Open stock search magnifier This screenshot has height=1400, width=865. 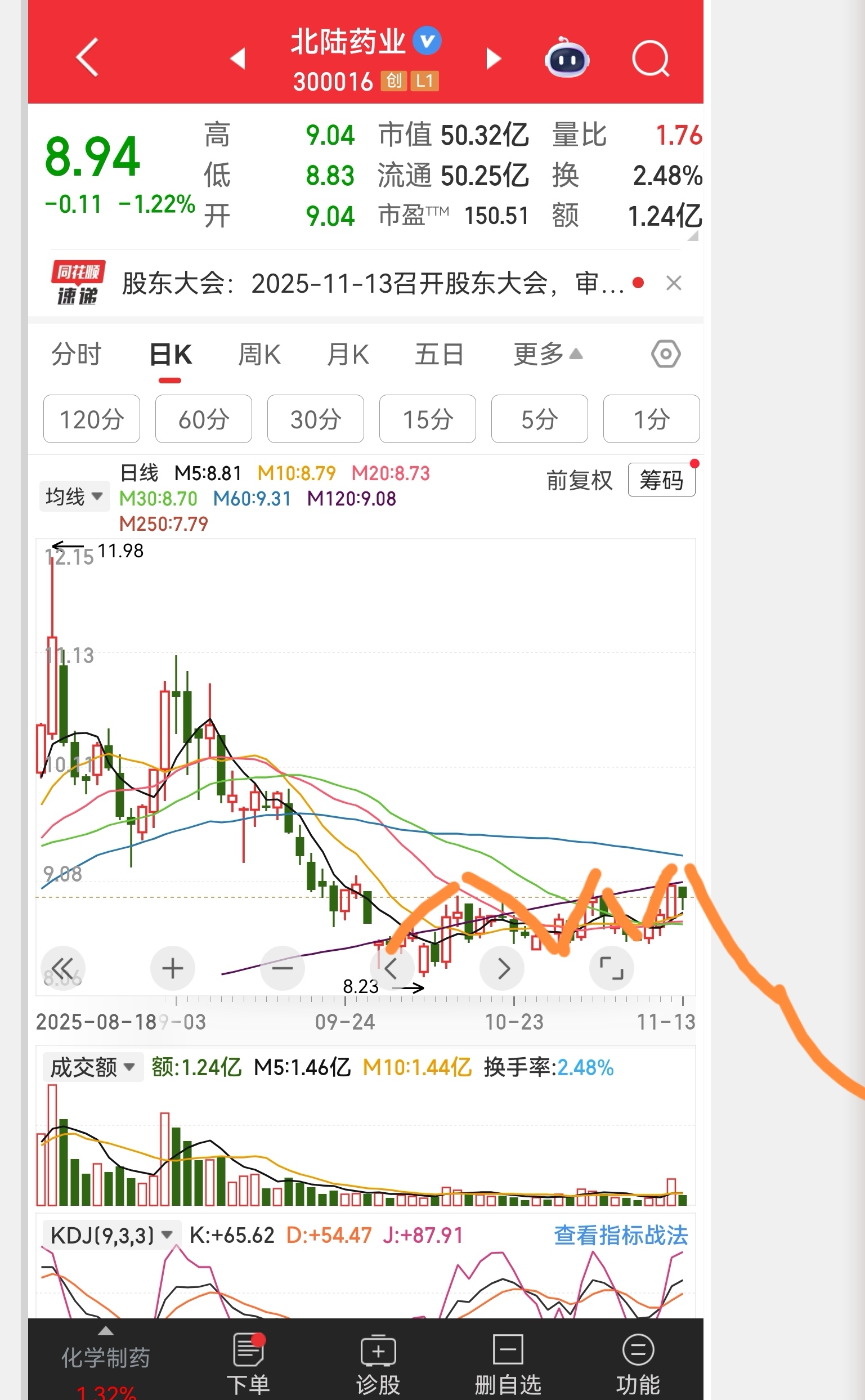click(x=651, y=59)
